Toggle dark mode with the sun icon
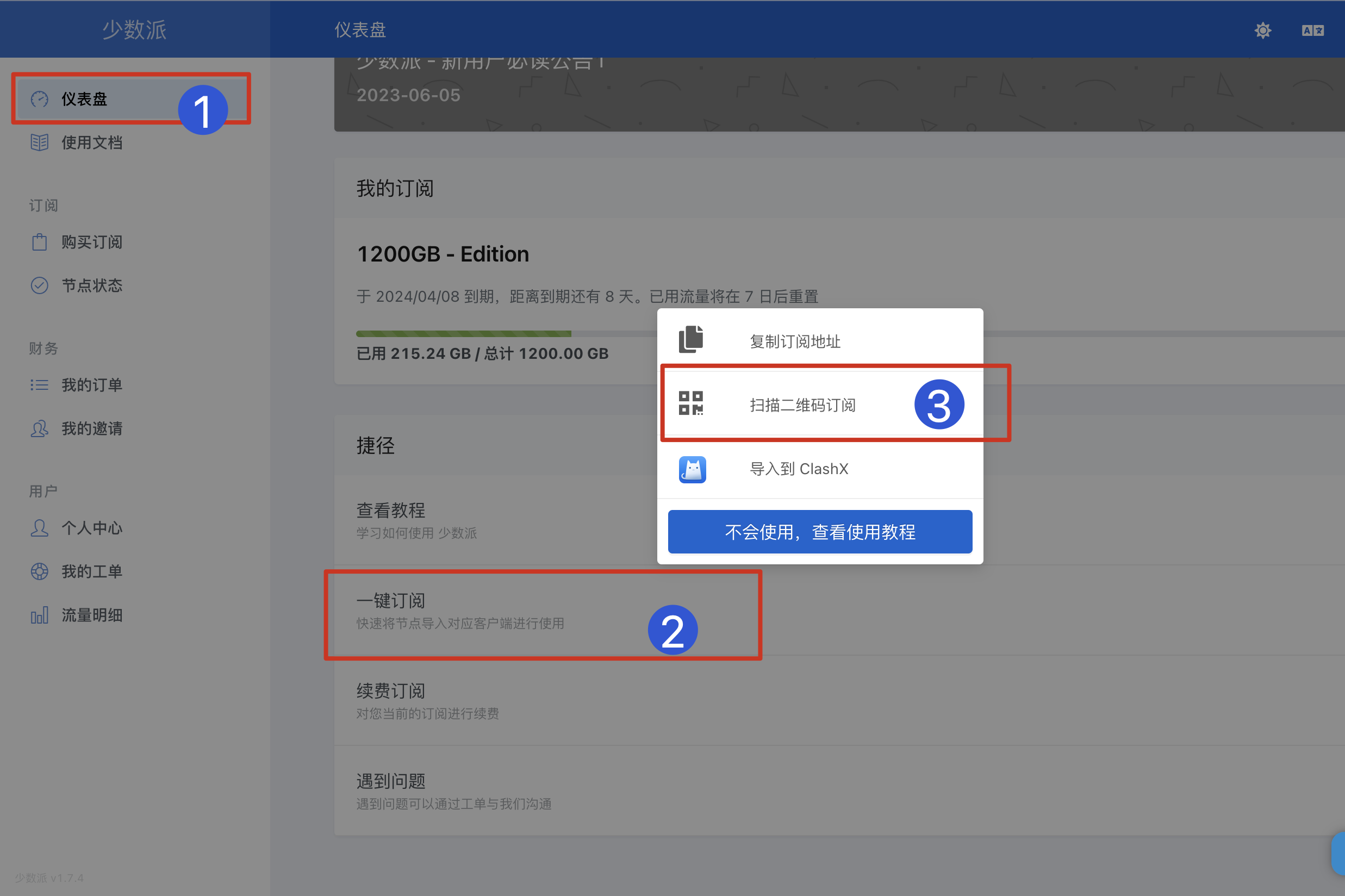1345x896 pixels. 1263,30
